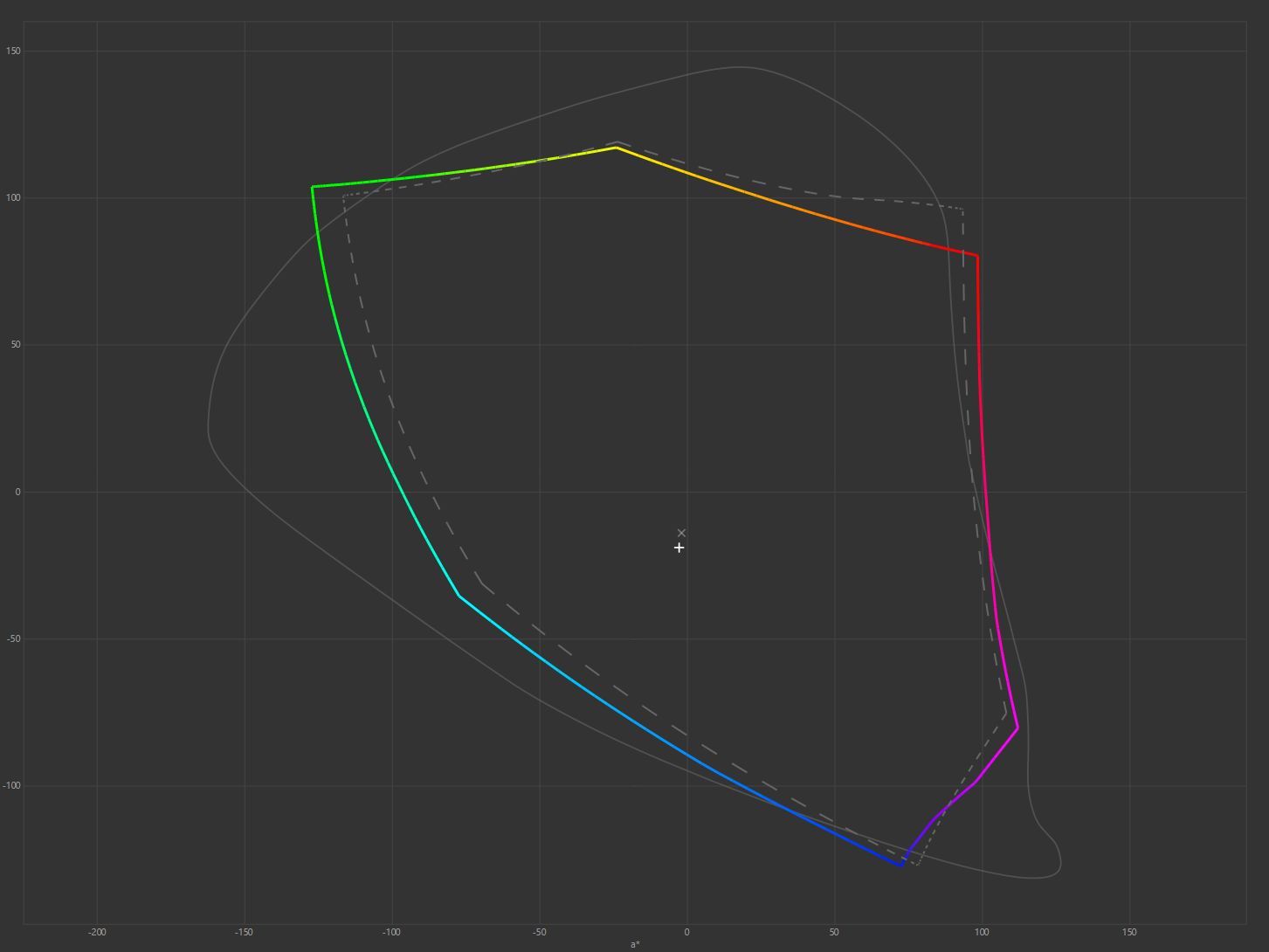Select the 0 label on the vertical axis
The image size is (1269, 952).
(17, 492)
